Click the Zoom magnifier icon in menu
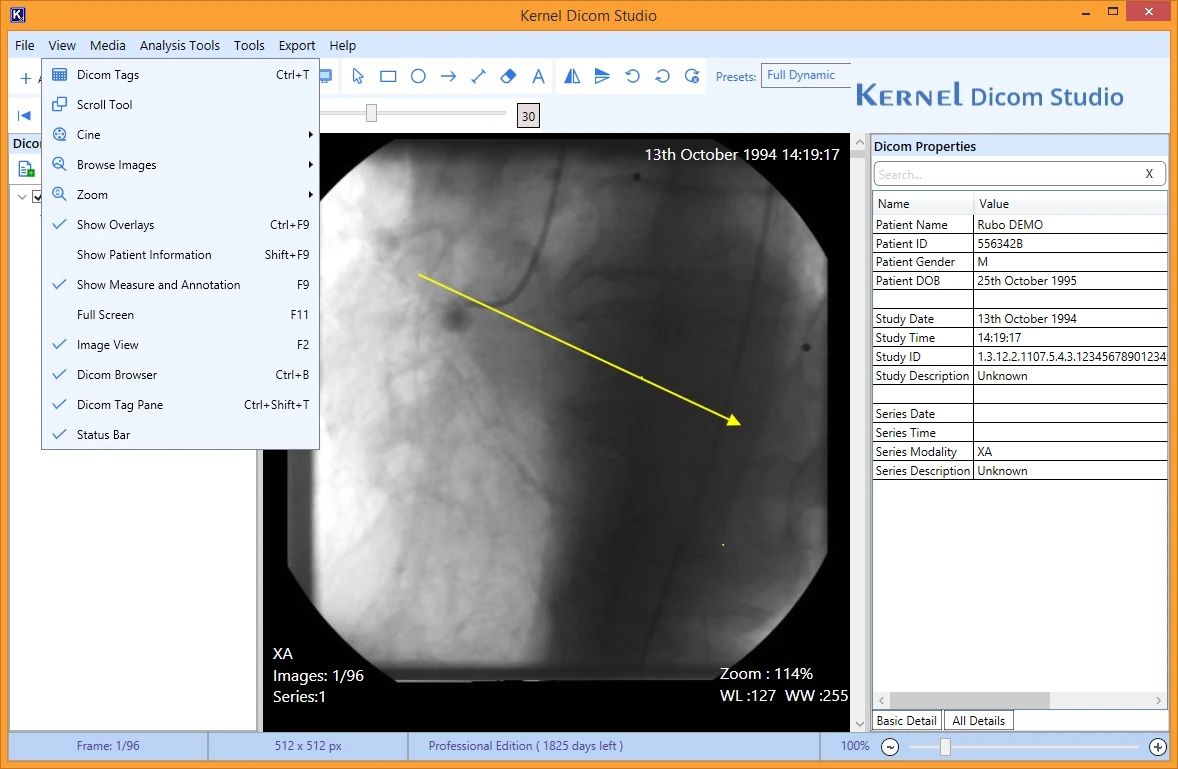The width and height of the screenshot is (1178, 769). [x=59, y=194]
